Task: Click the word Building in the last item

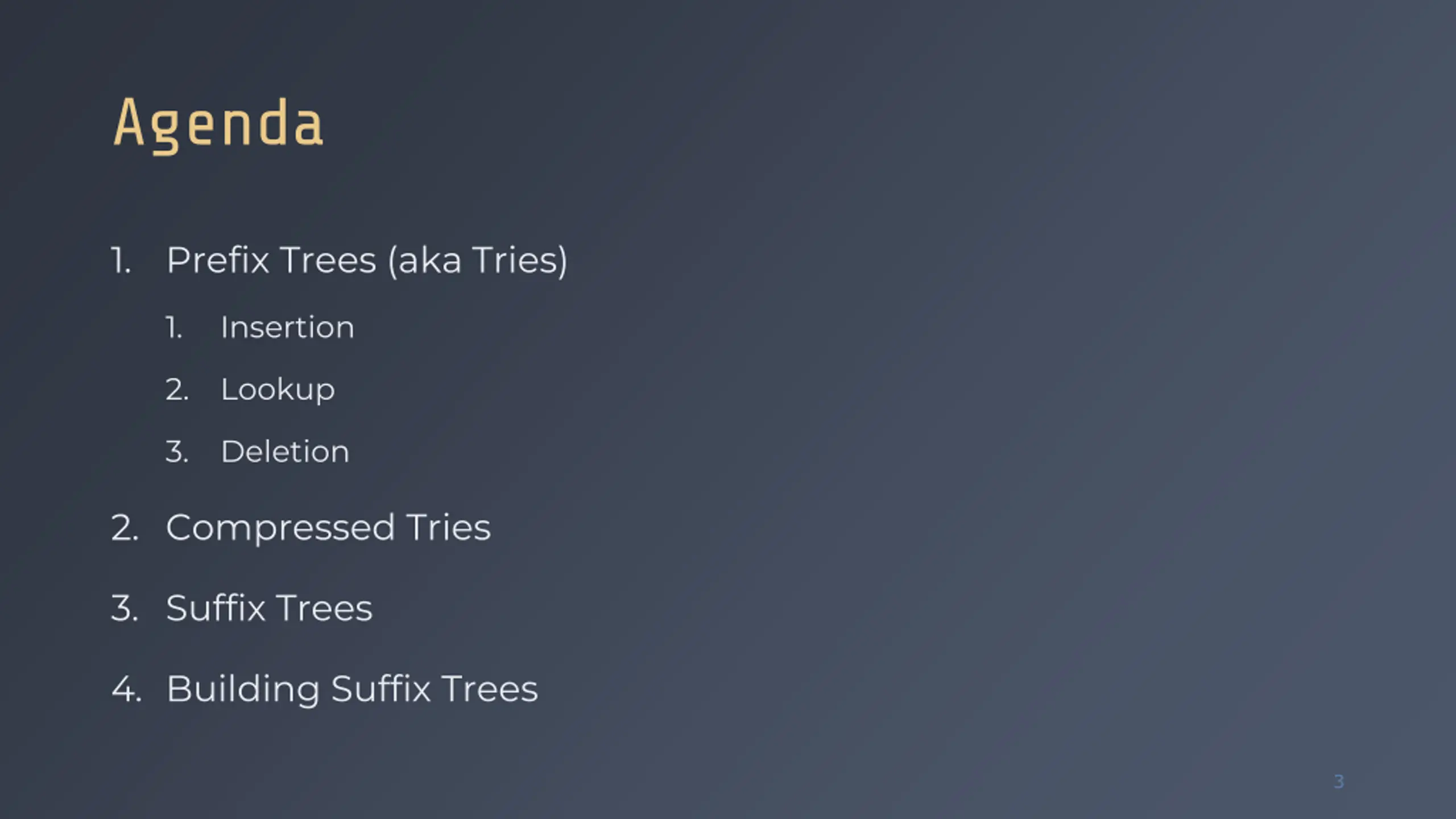Action: pyautogui.click(x=243, y=689)
